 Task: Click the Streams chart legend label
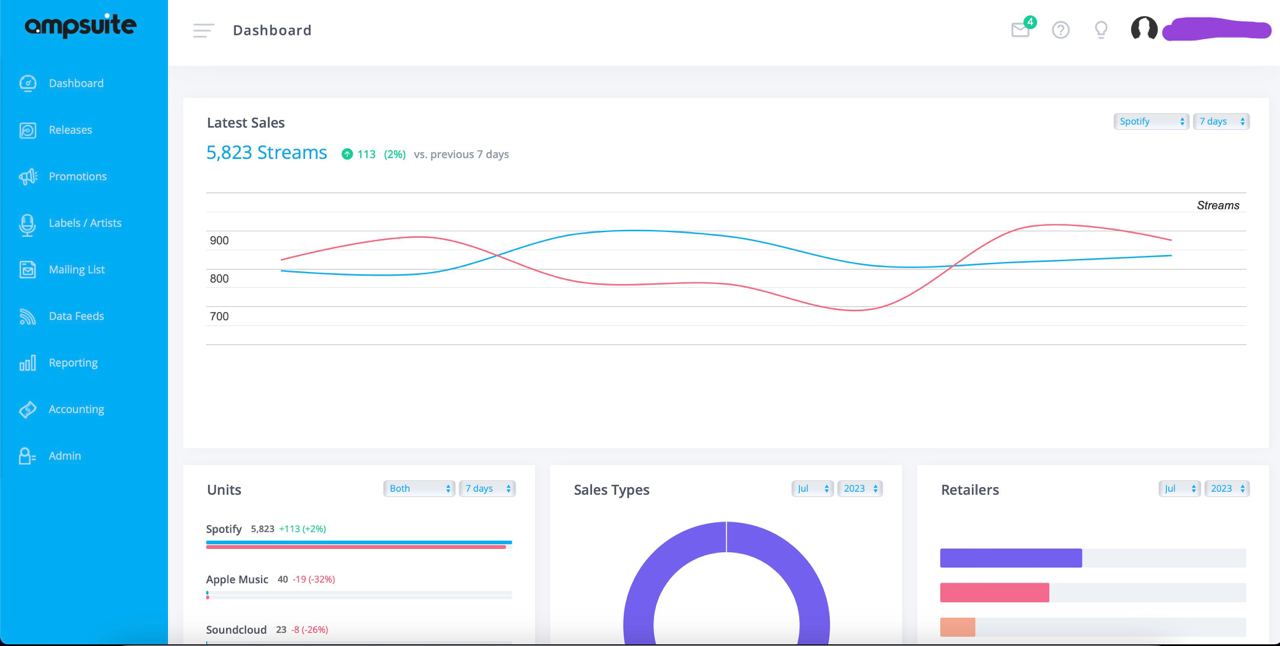pos(1218,205)
